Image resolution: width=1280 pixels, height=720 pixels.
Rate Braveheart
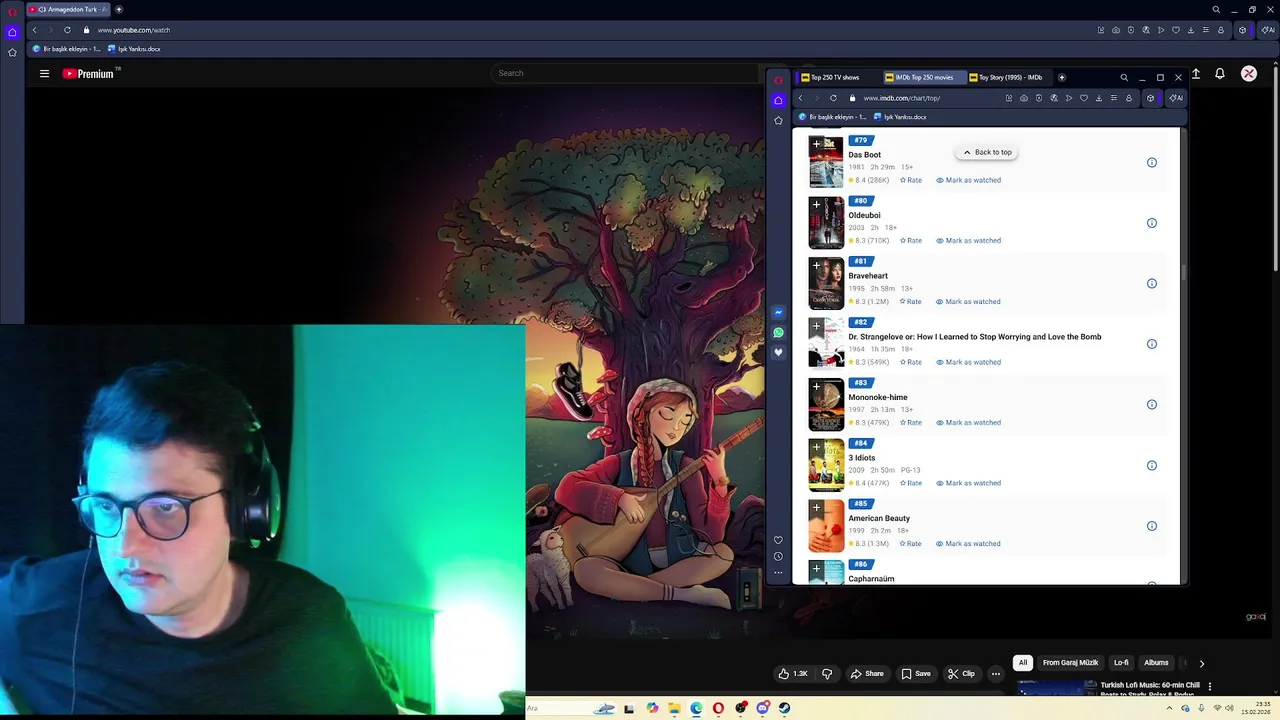click(910, 301)
